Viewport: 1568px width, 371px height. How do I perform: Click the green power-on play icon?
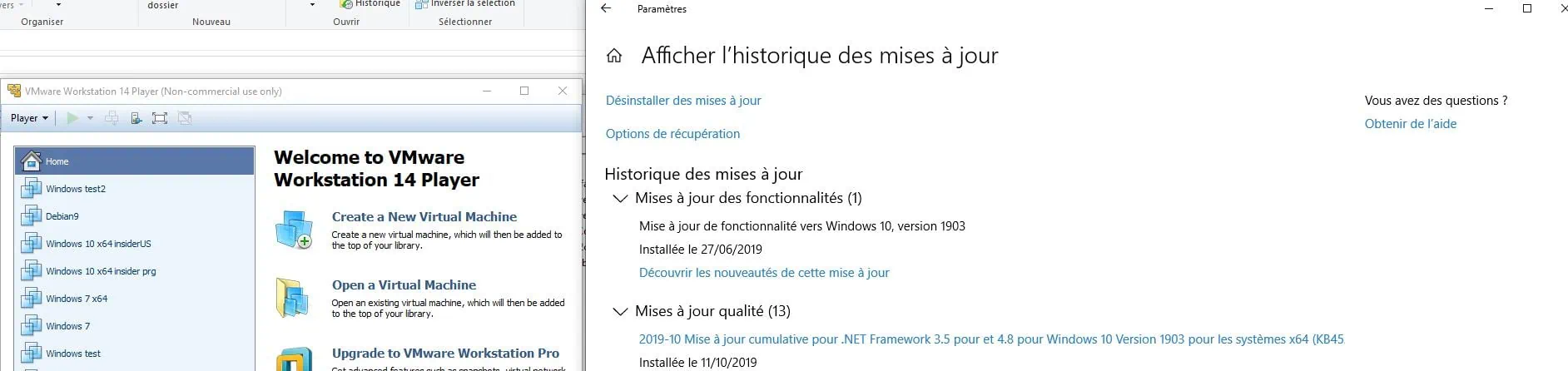click(72, 118)
